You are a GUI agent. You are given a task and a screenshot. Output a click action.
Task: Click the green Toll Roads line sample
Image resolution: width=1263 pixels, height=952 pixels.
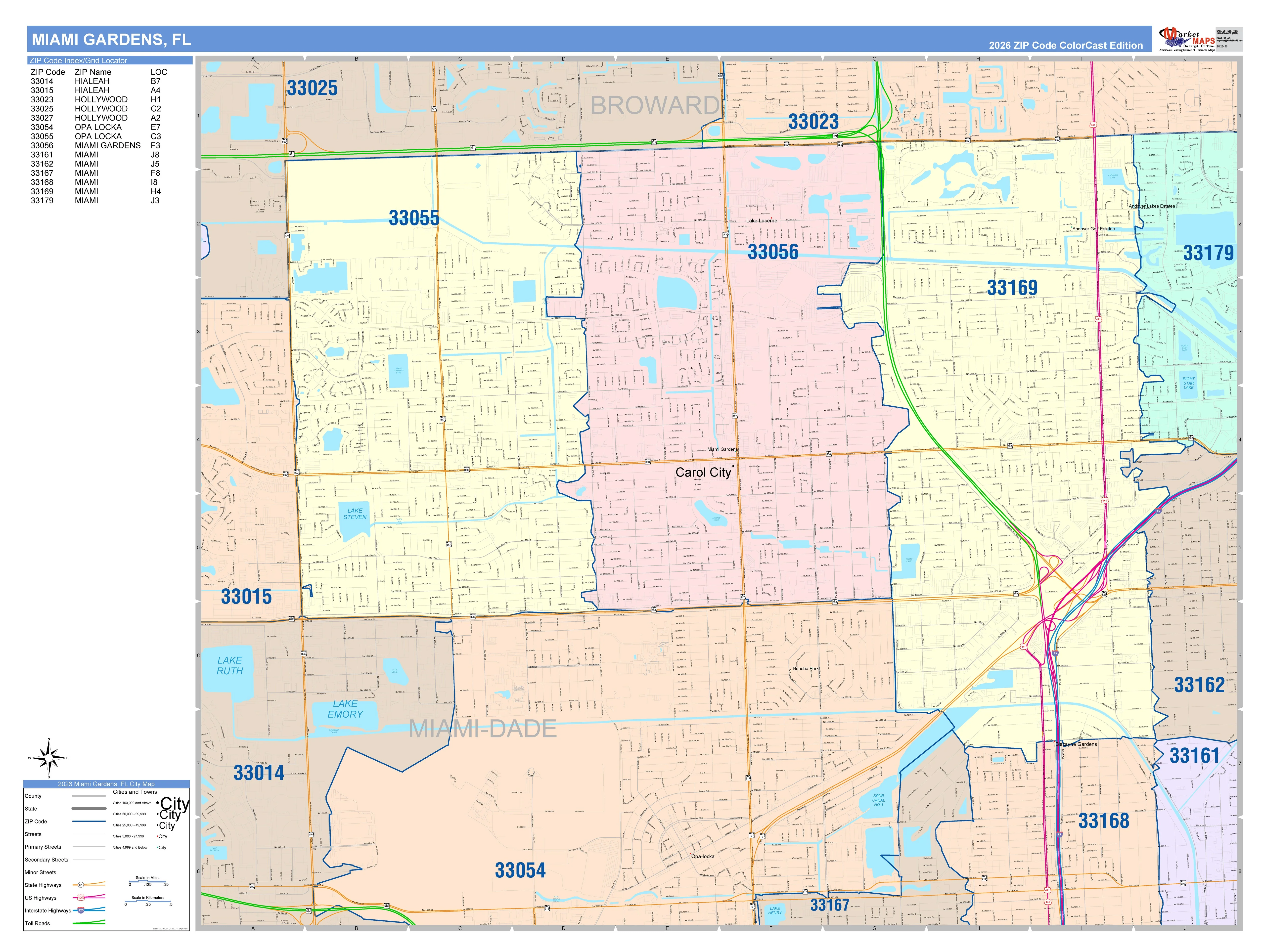89,923
